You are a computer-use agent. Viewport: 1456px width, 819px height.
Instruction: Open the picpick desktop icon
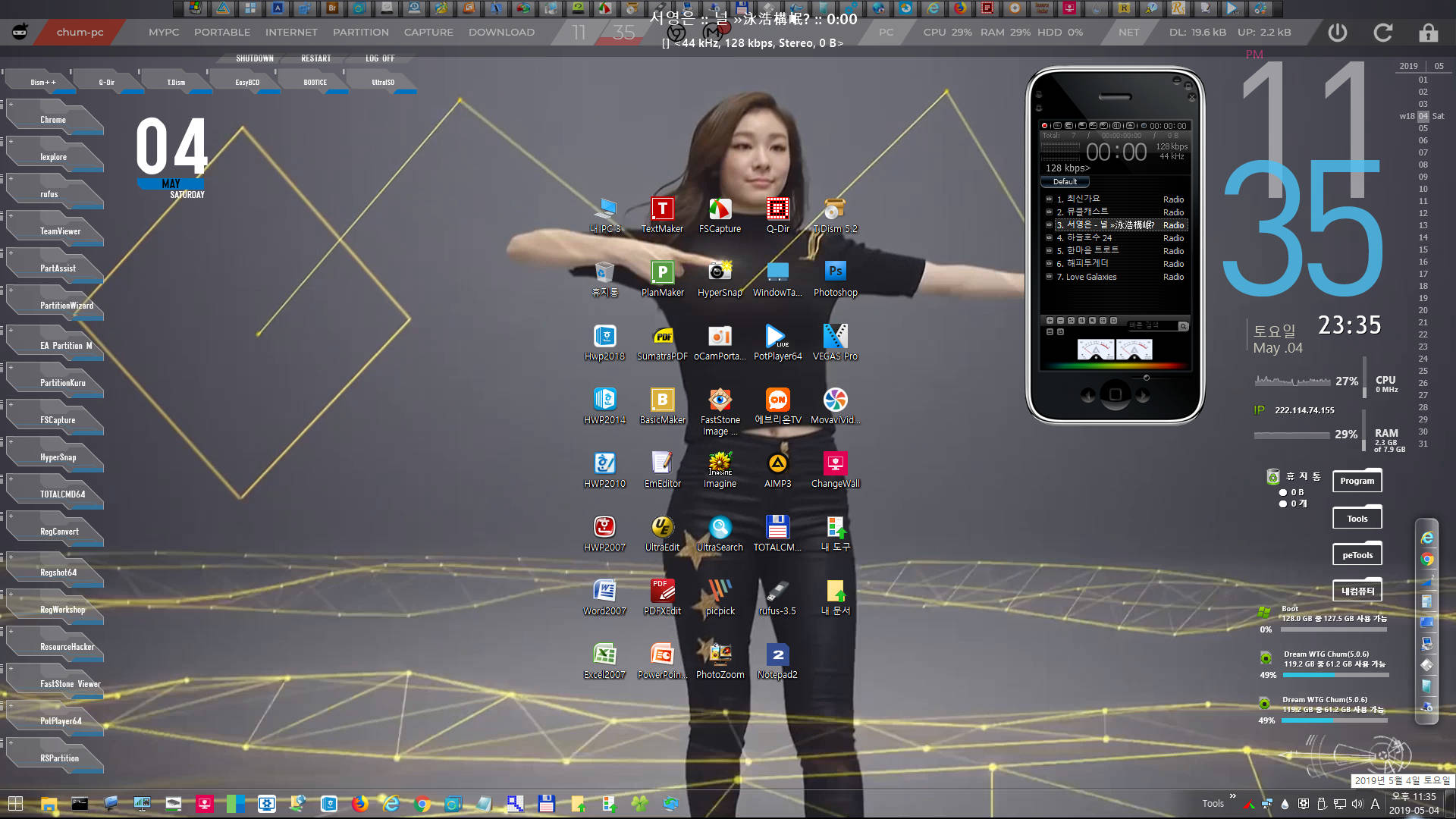720,598
